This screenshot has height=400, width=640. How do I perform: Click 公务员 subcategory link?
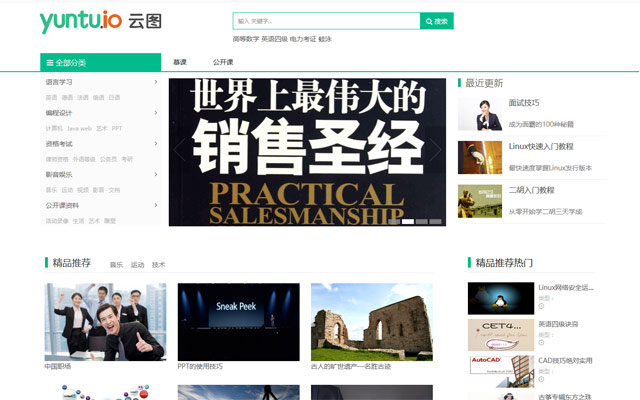[x=108, y=159]
